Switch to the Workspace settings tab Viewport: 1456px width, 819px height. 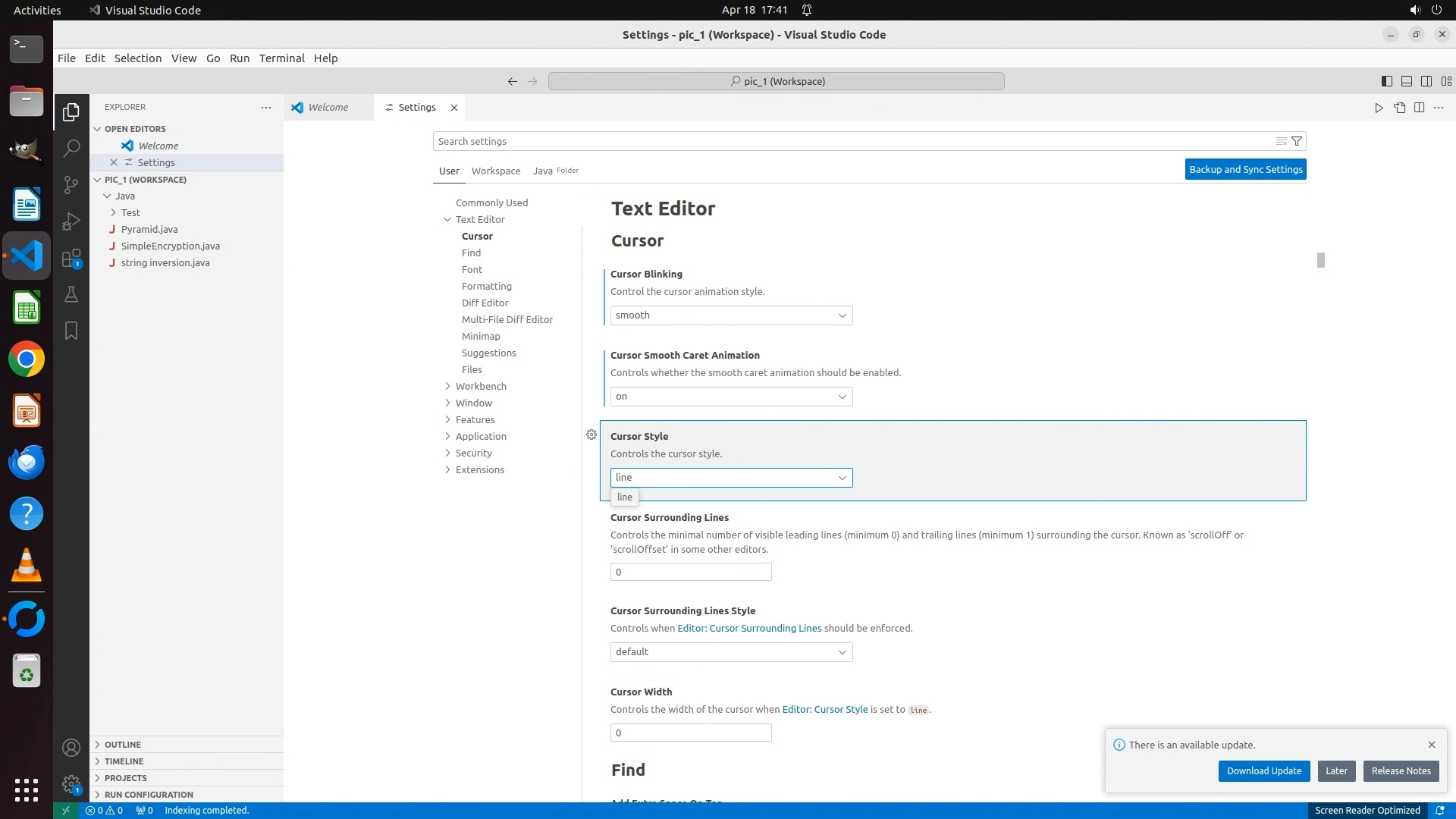(x=496, y=171)
